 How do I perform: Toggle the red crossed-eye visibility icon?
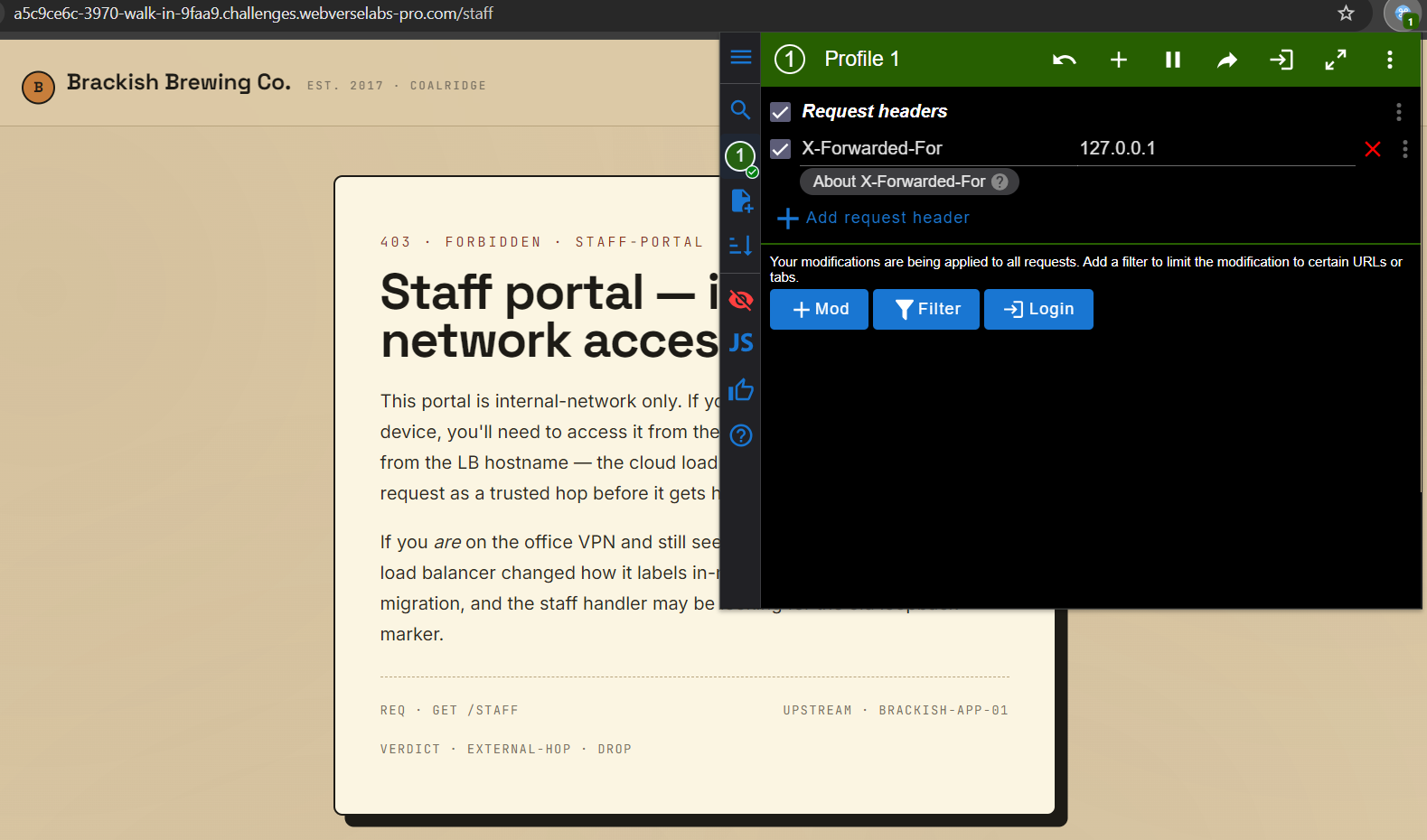740,300
